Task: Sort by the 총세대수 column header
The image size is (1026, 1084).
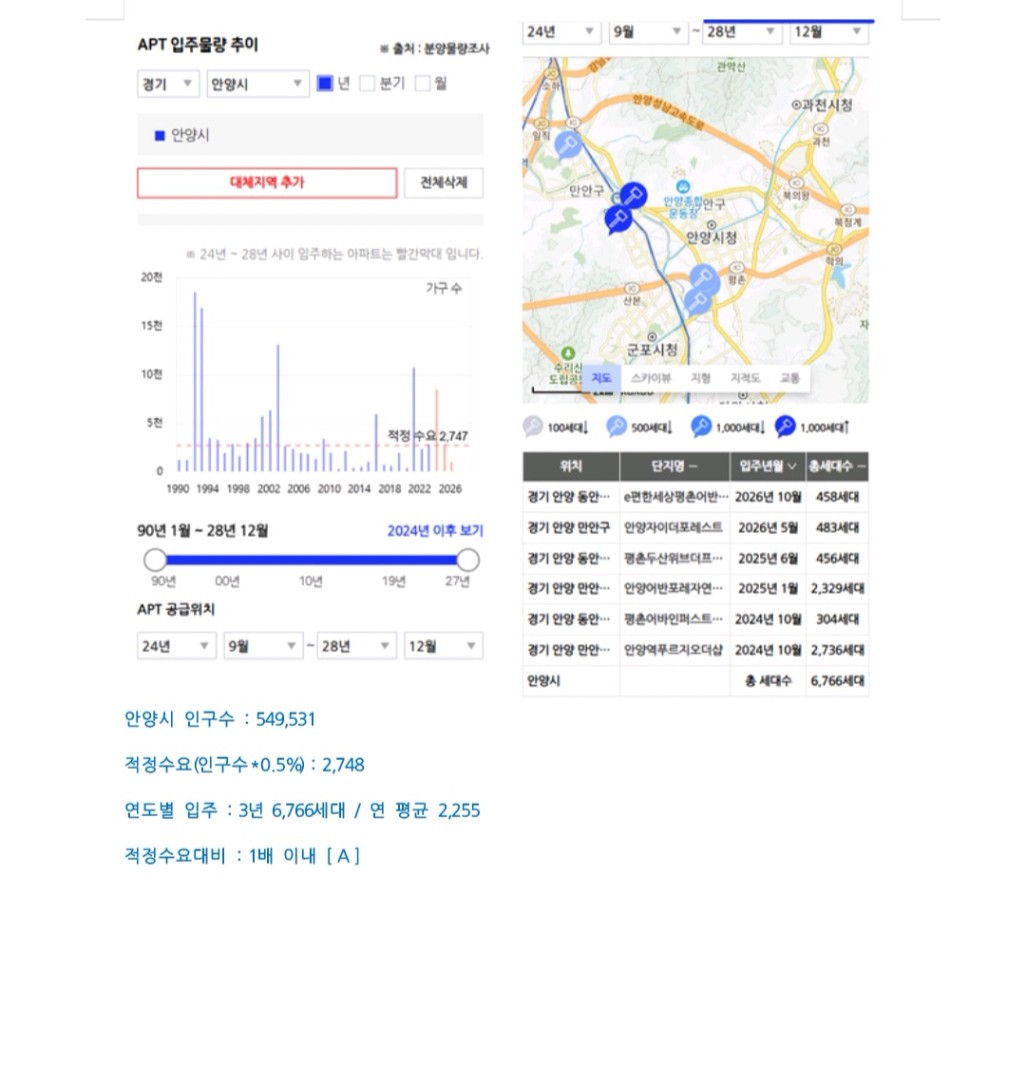Action: click(837, 467)
